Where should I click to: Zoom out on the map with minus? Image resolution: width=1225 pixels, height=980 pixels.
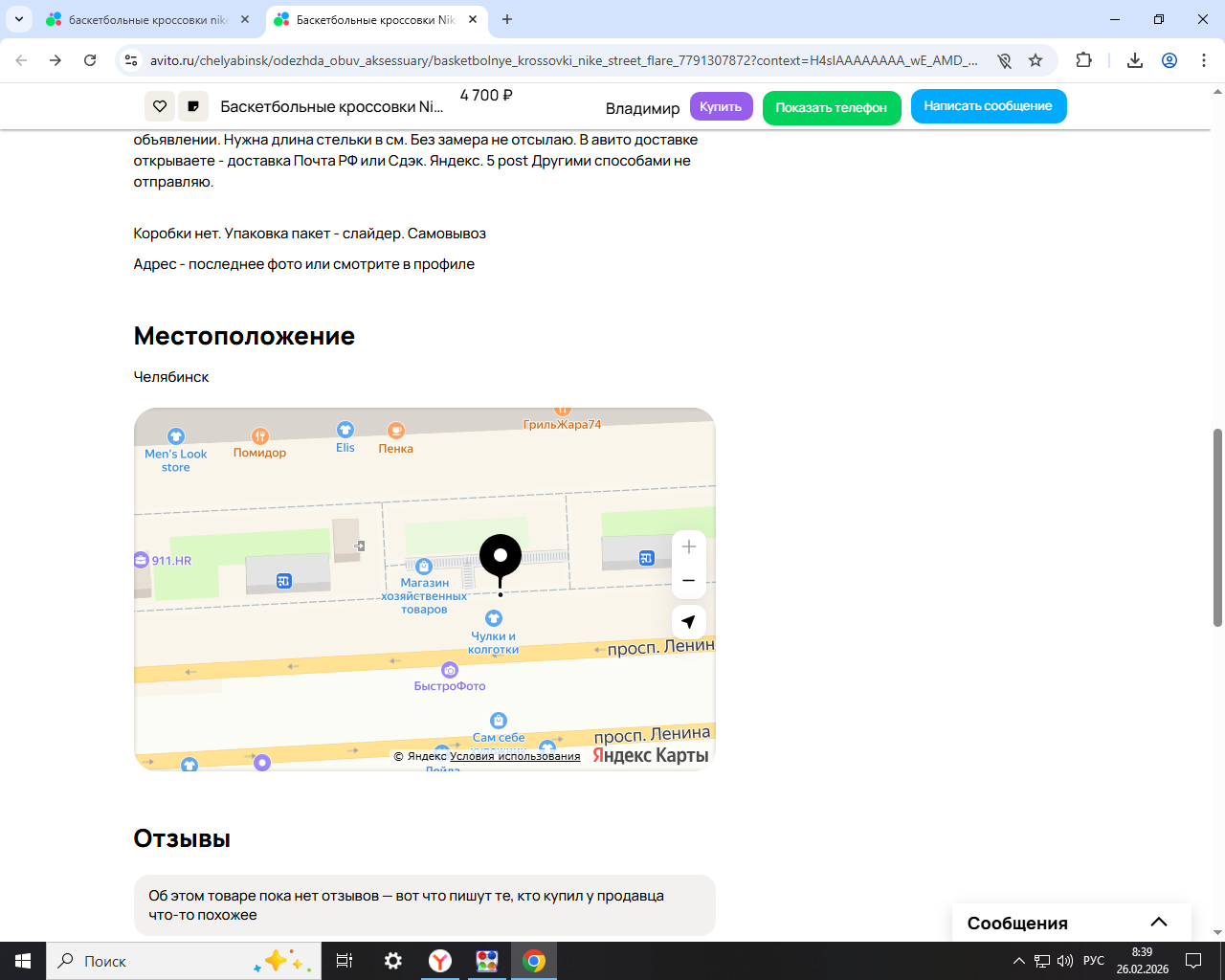pyautogui.click(x=689, y=581)
